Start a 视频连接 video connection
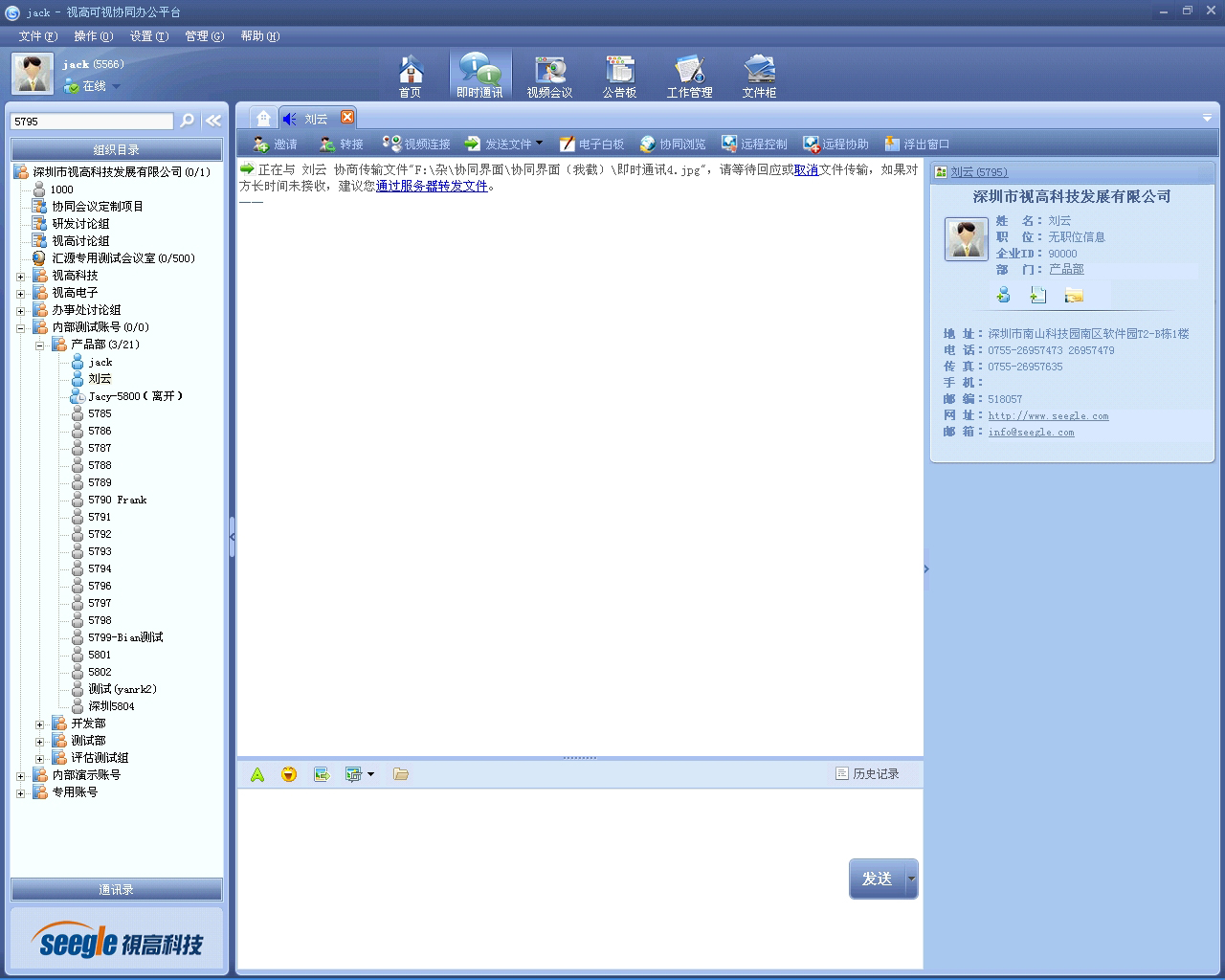 coord(415,144)
